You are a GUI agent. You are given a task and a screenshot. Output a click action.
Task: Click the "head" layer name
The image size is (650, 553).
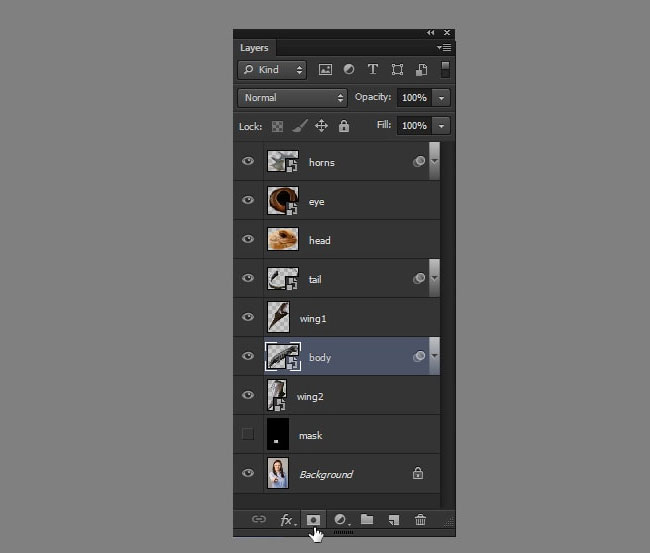(x=320, y=240)
